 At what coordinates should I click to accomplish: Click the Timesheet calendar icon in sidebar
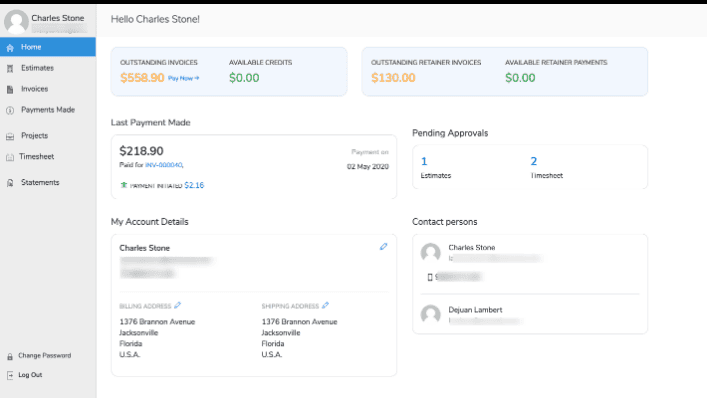coord(10,157)
